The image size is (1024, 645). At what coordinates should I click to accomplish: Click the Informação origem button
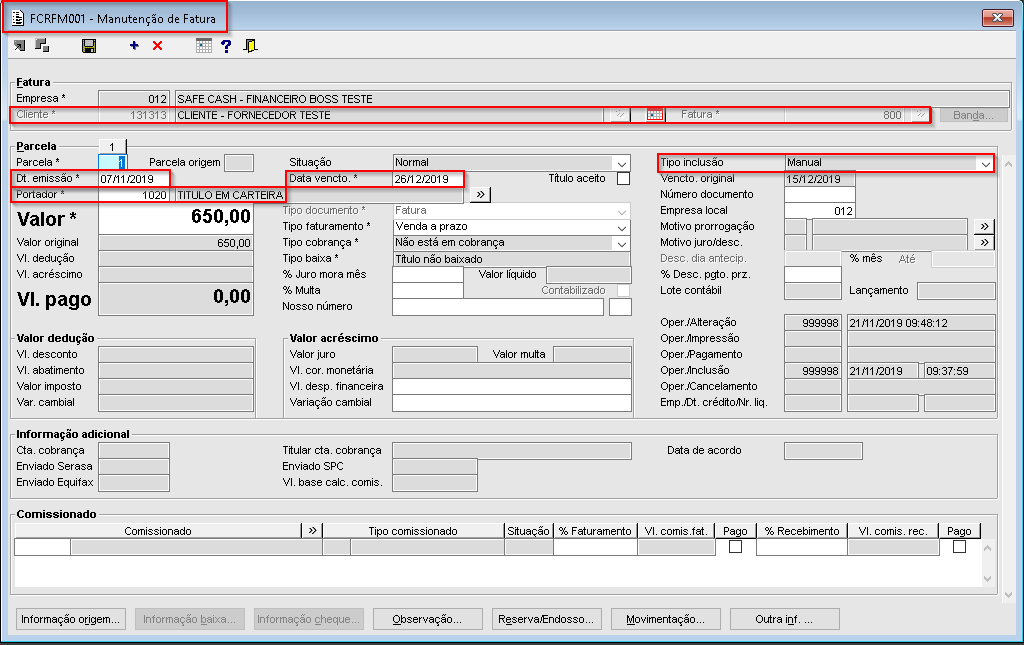[71, 619]
